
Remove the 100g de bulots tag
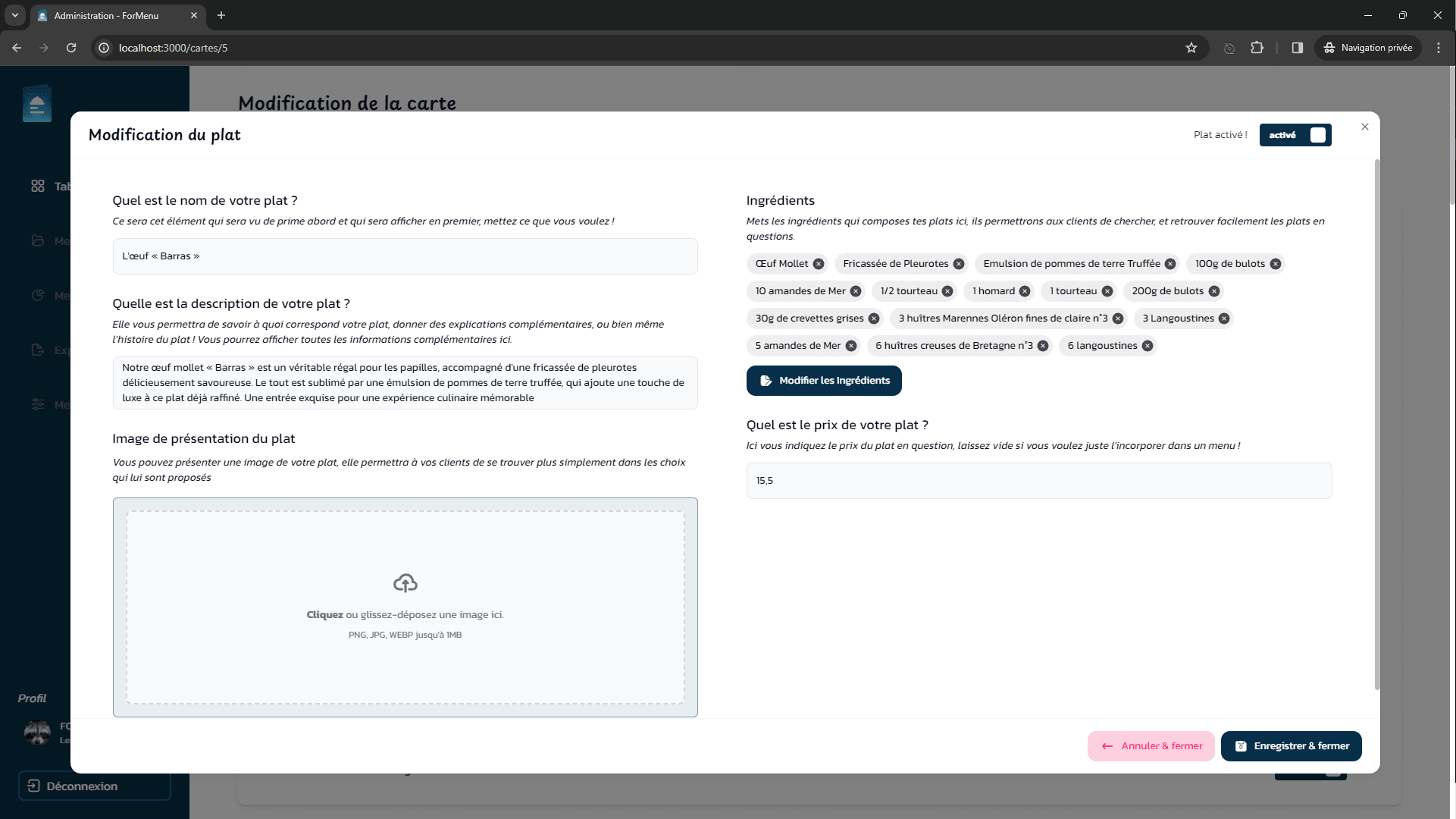(1276, 264)
